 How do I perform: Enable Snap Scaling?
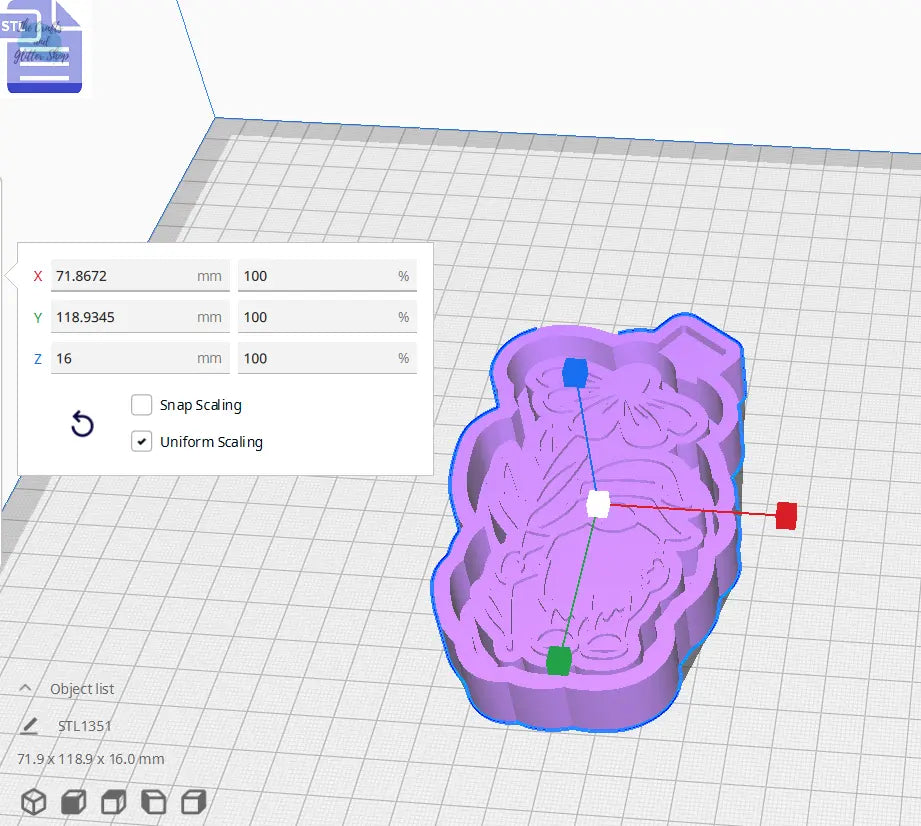(141, 405)
